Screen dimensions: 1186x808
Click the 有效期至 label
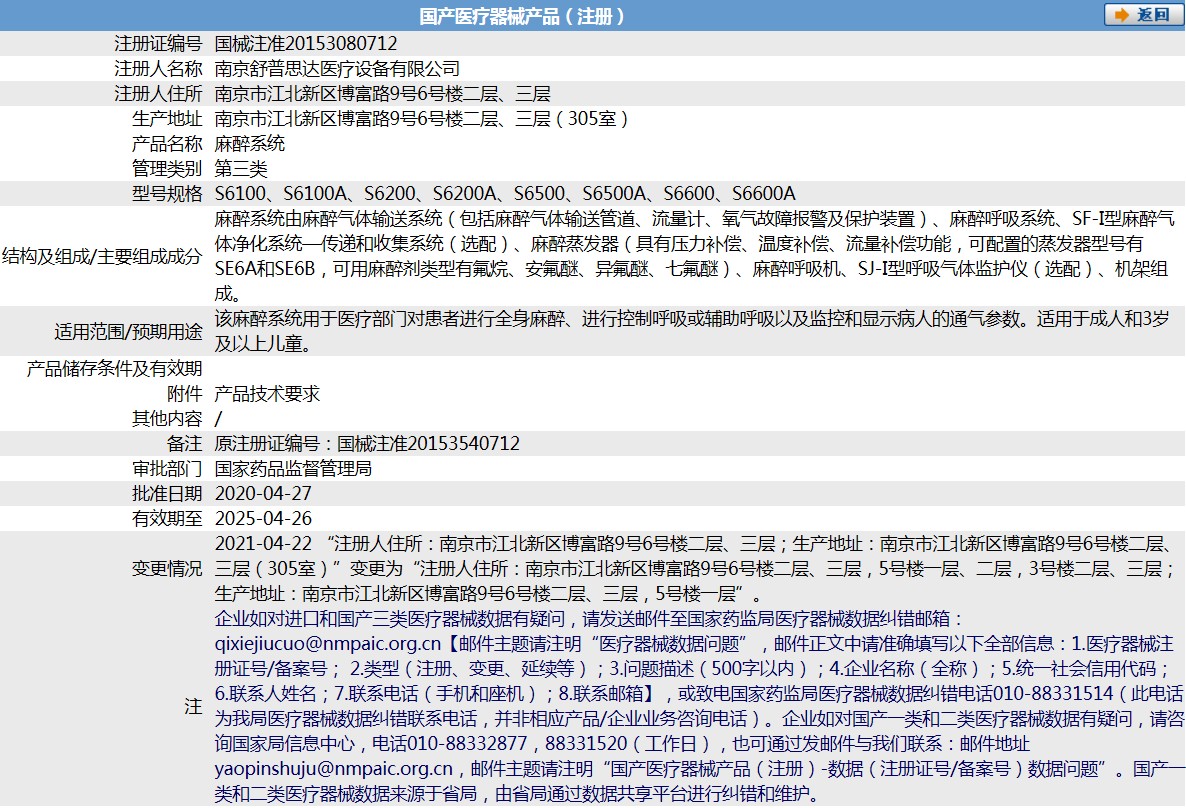167,518
